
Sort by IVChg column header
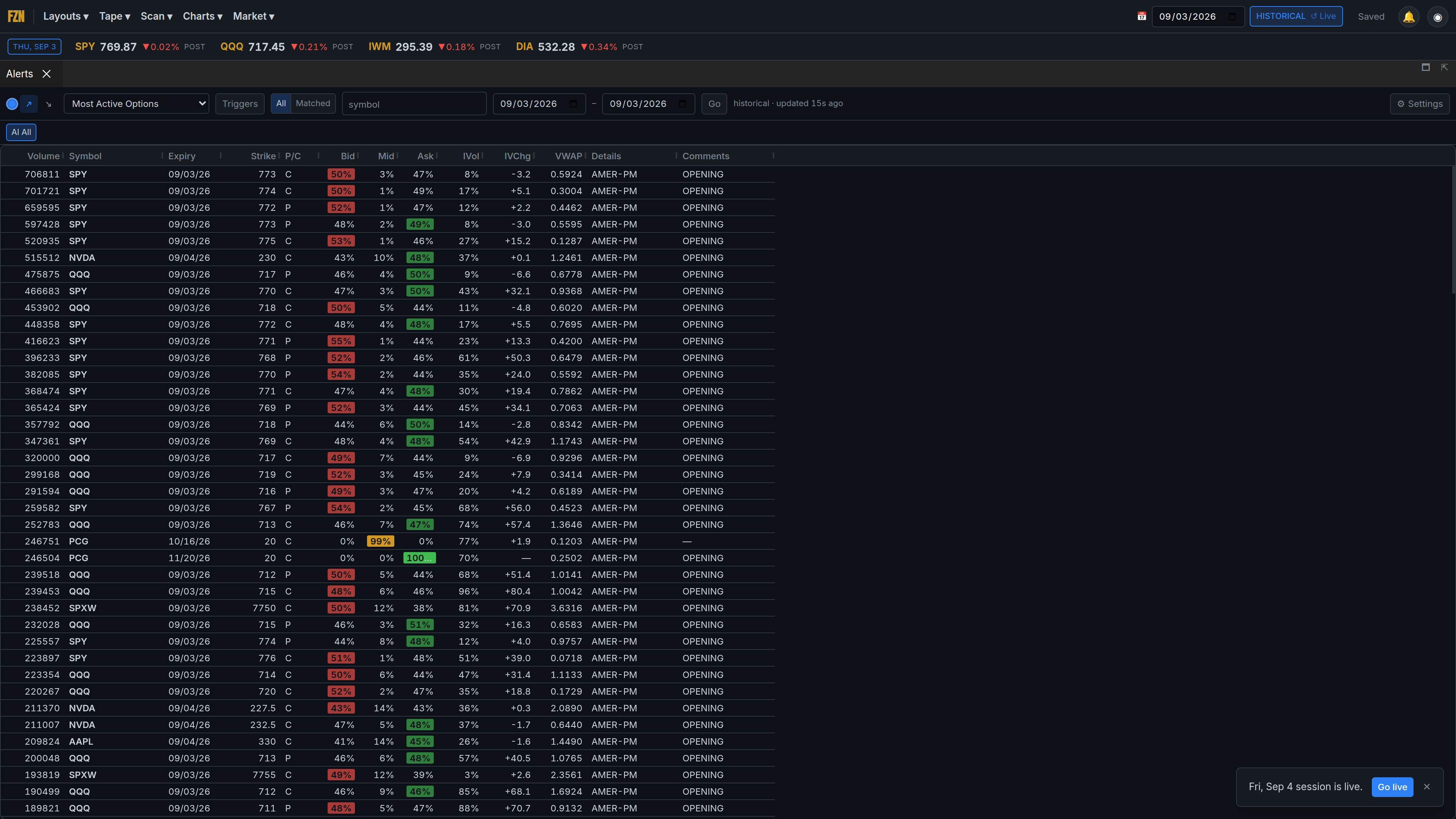(x=517, y=156)
